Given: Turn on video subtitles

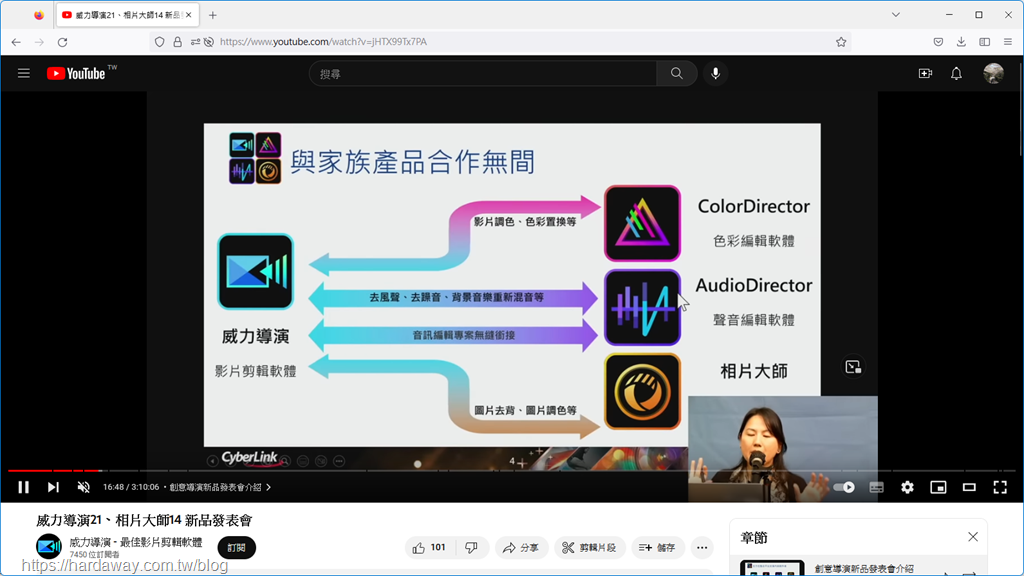Looking at the screenshot, I should tap(876, 487).
